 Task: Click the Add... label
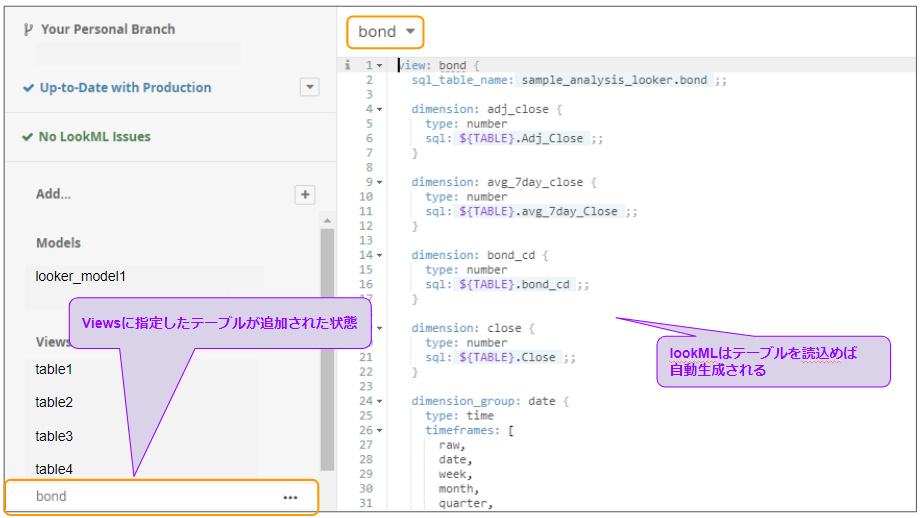tap(54, 194)
